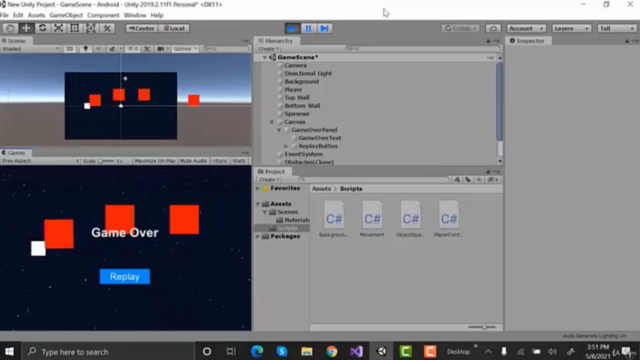Toggle VSync in Game view
Image resolution: width=640 pixels, height=360 pixels.
pos(220,161)
